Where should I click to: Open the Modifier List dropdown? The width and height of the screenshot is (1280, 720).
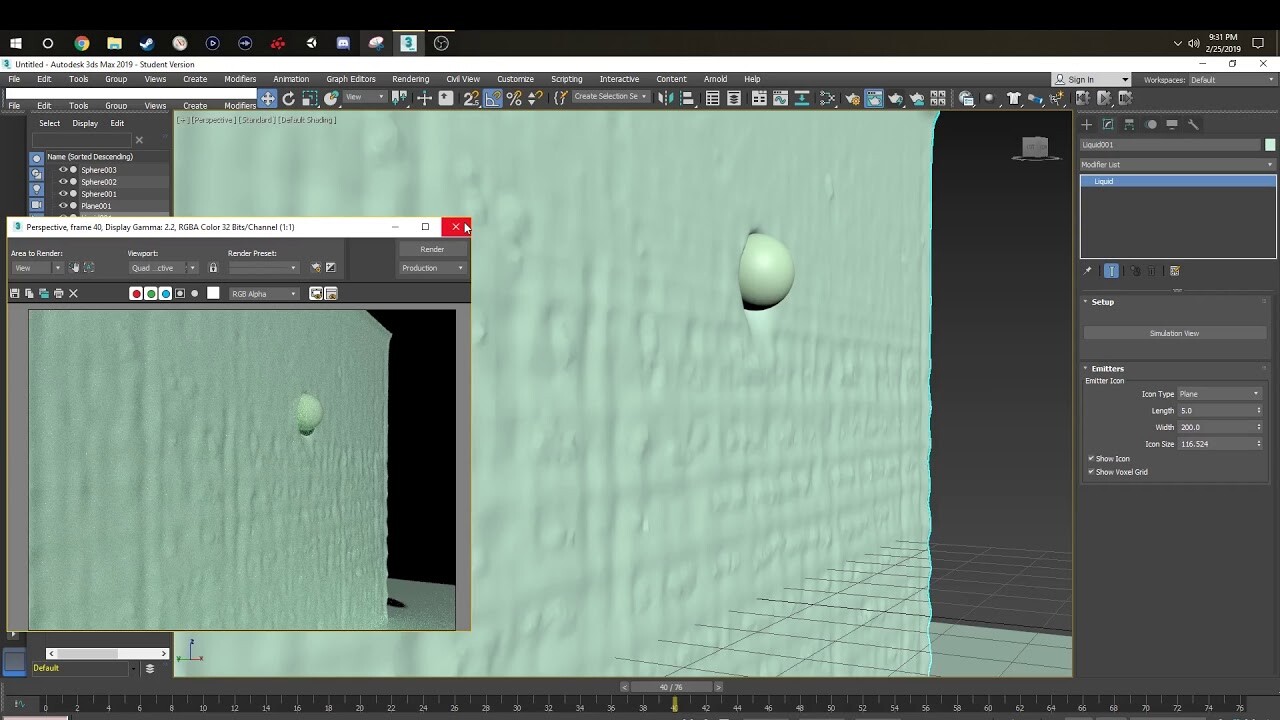click(1175, 164)
